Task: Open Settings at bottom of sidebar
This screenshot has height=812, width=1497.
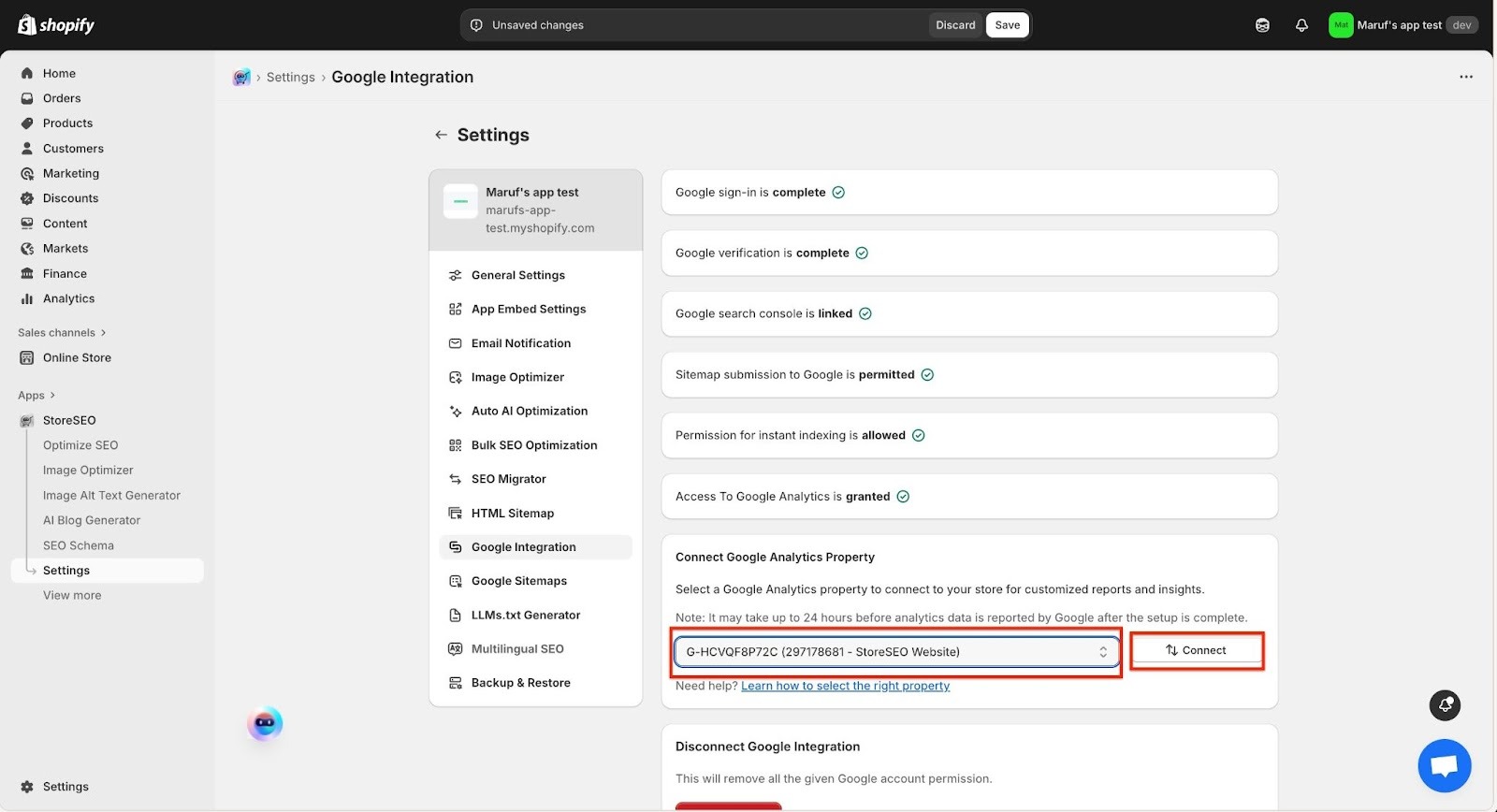Action: (x=65, y=787)
